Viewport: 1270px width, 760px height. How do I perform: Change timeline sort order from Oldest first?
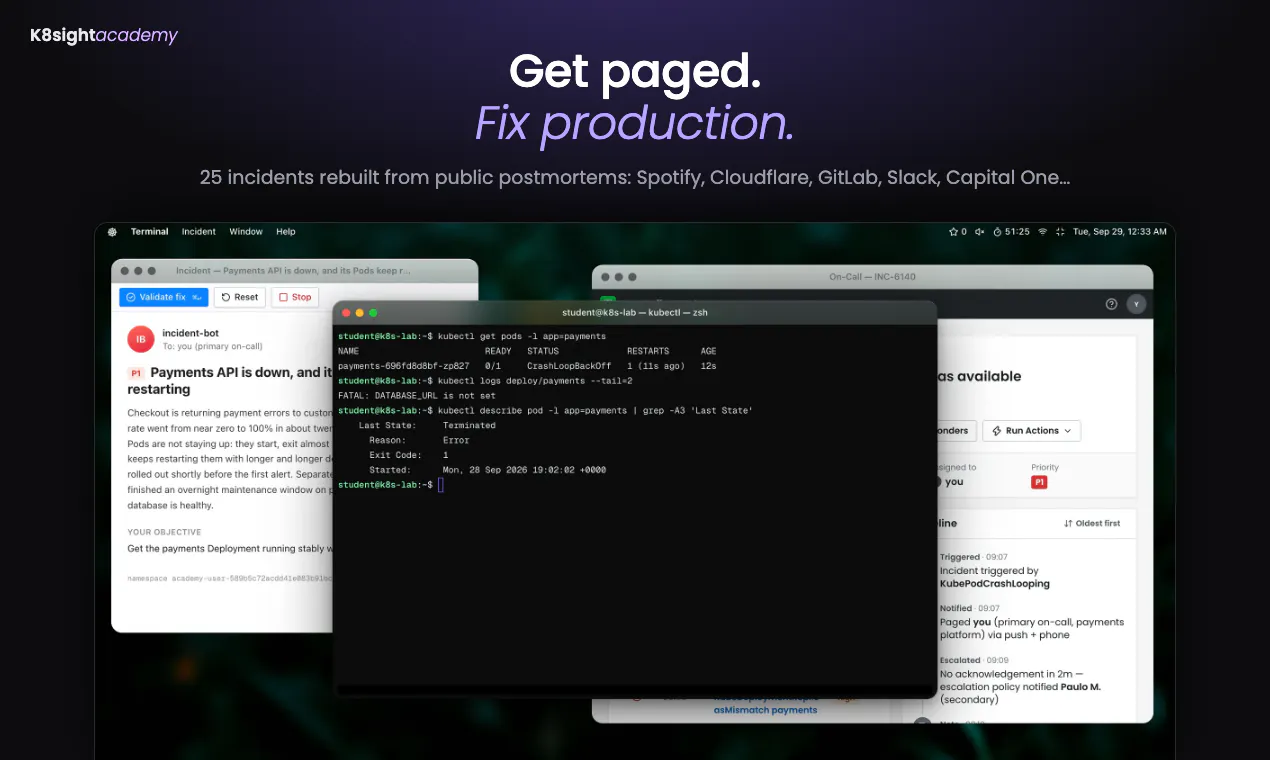[1092, 523]
